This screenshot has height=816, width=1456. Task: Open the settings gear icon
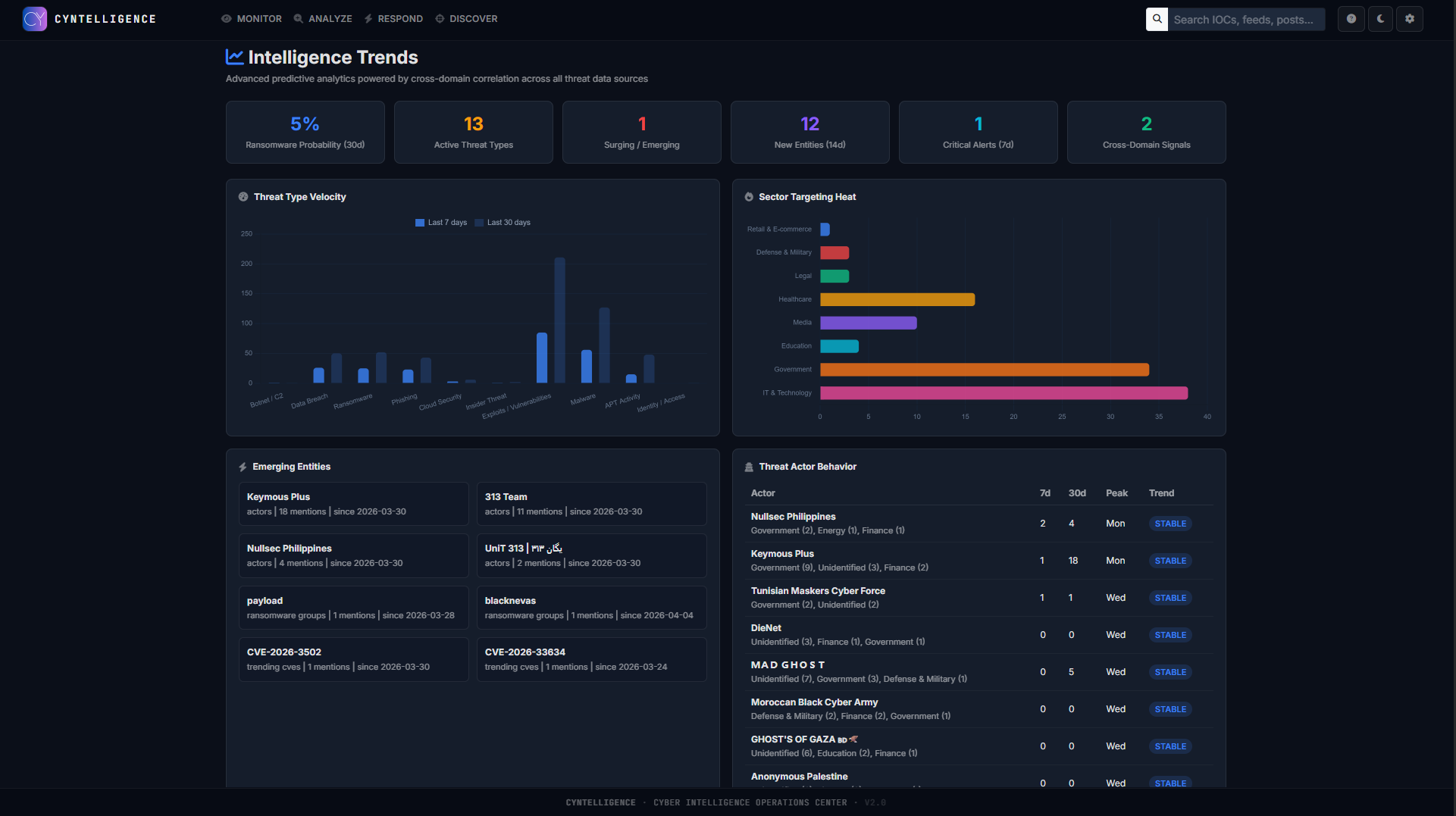coord(1410,19)
